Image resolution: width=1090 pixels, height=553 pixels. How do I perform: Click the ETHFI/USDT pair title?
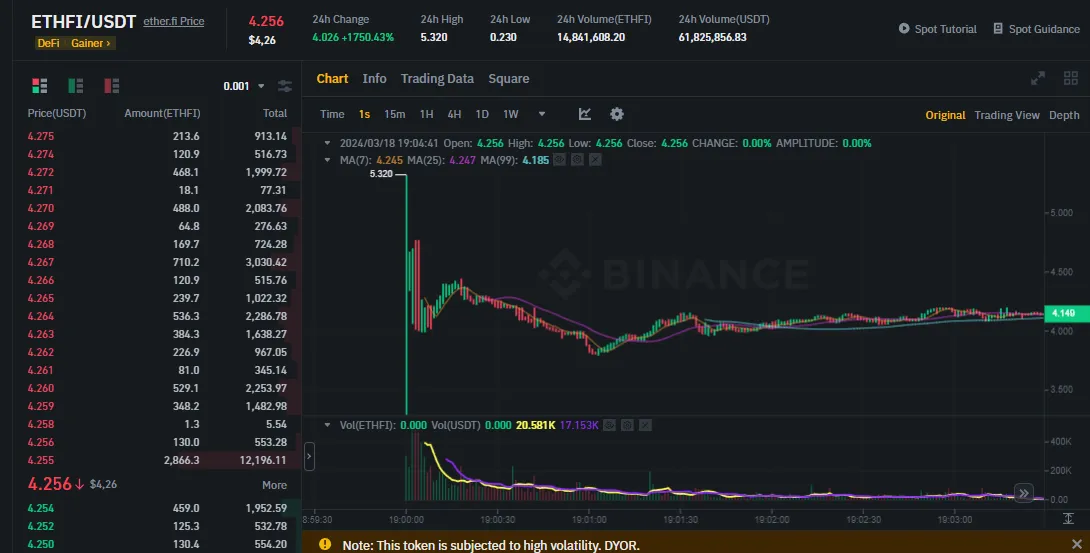pyautogui.click(x=83, y=22)
